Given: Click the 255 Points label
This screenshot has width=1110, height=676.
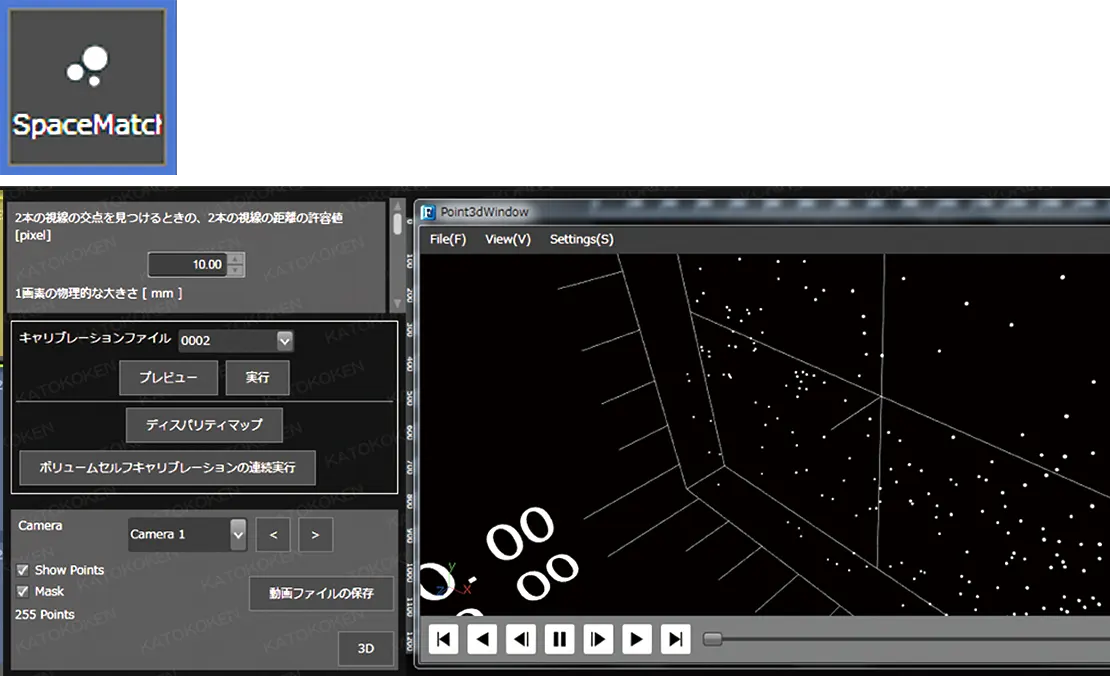Looking at the screenshot, I should (45, 614).
